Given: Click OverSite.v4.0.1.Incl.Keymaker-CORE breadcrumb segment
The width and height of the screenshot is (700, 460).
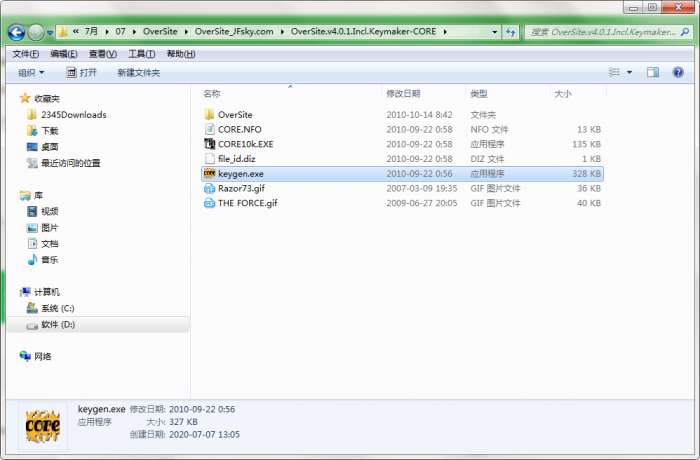Looking at the screenshot, I should pyautogui.click(x=363, y=32).
